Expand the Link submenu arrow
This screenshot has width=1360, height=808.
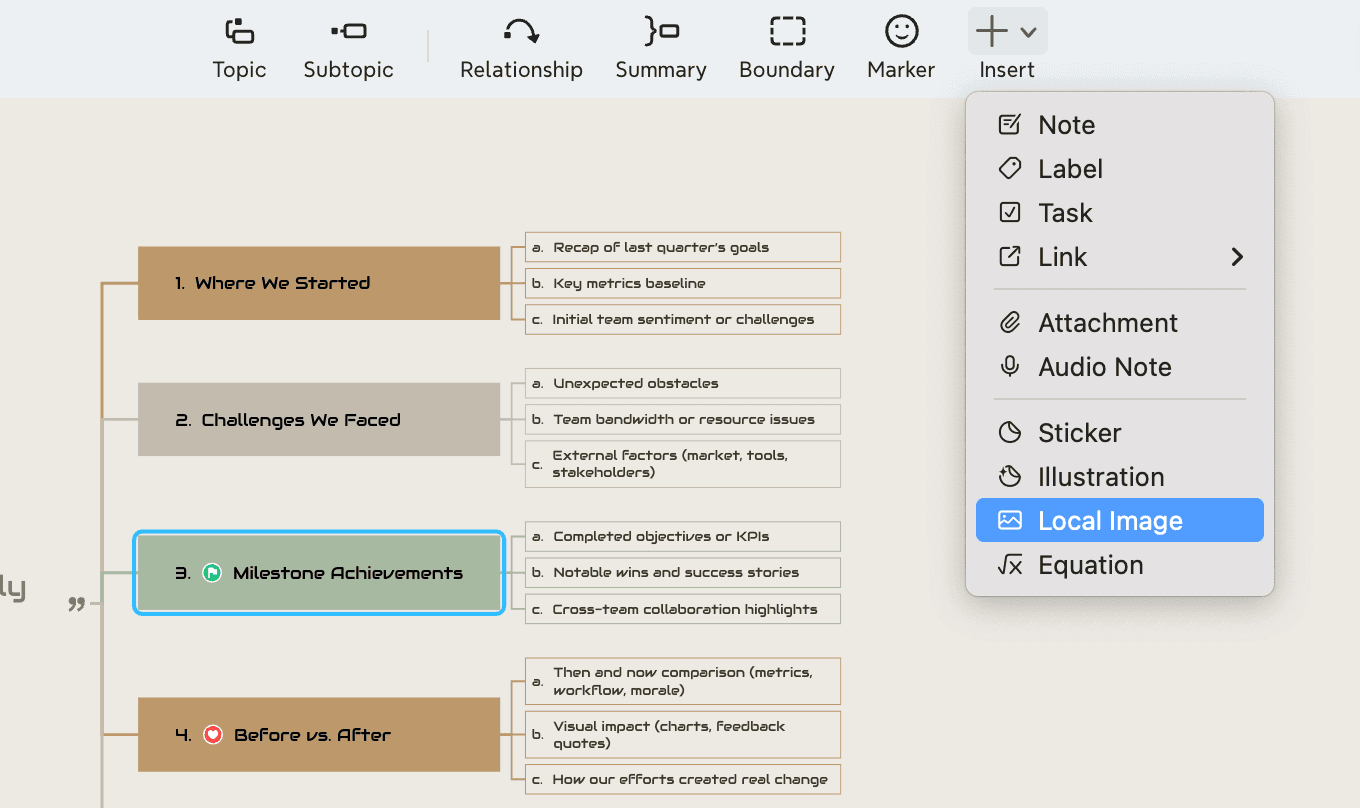pyautogui.click(x=1237, y=257)
